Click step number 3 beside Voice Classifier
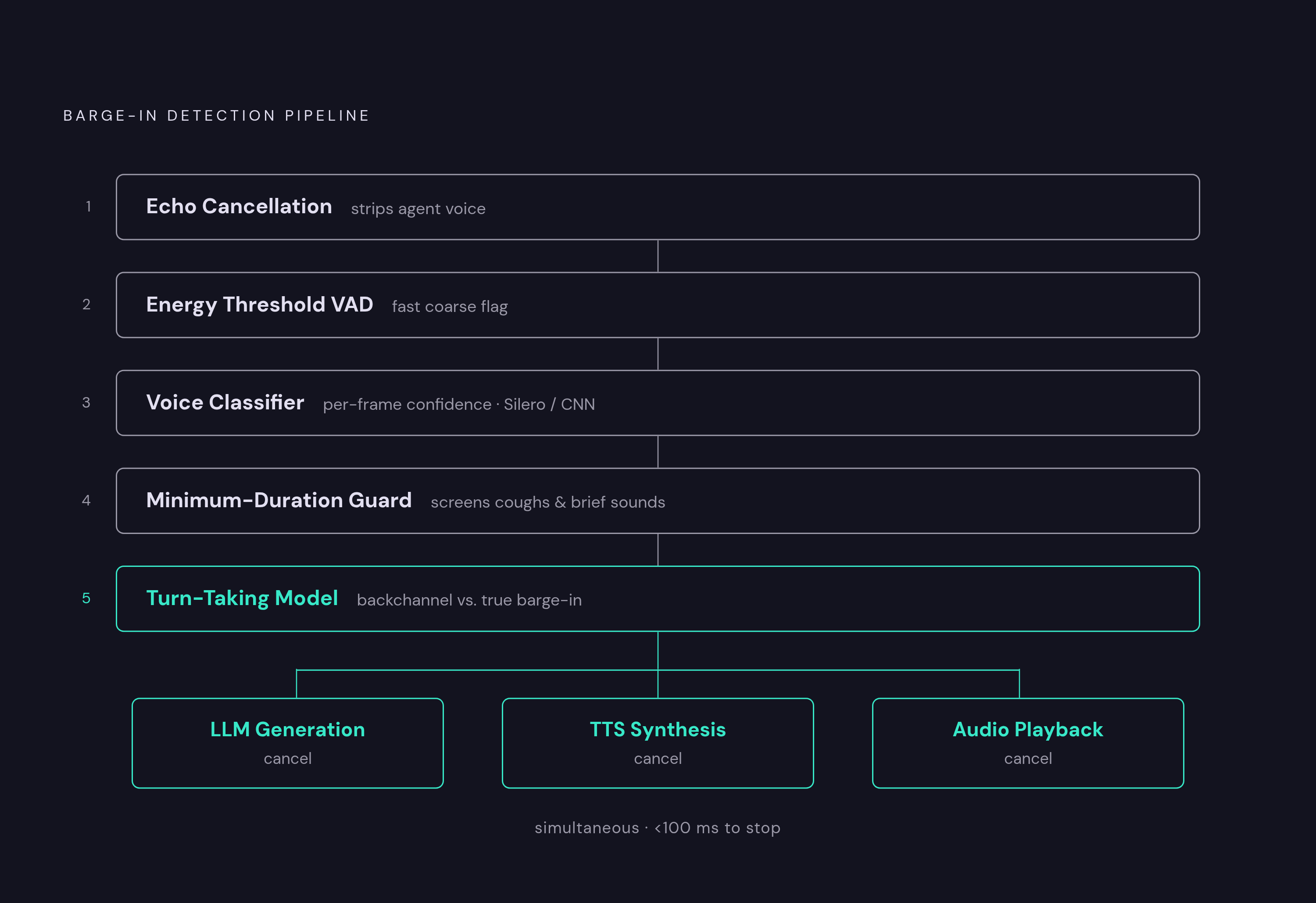This screenshot has height=903, width=1316. coord(86,402)
